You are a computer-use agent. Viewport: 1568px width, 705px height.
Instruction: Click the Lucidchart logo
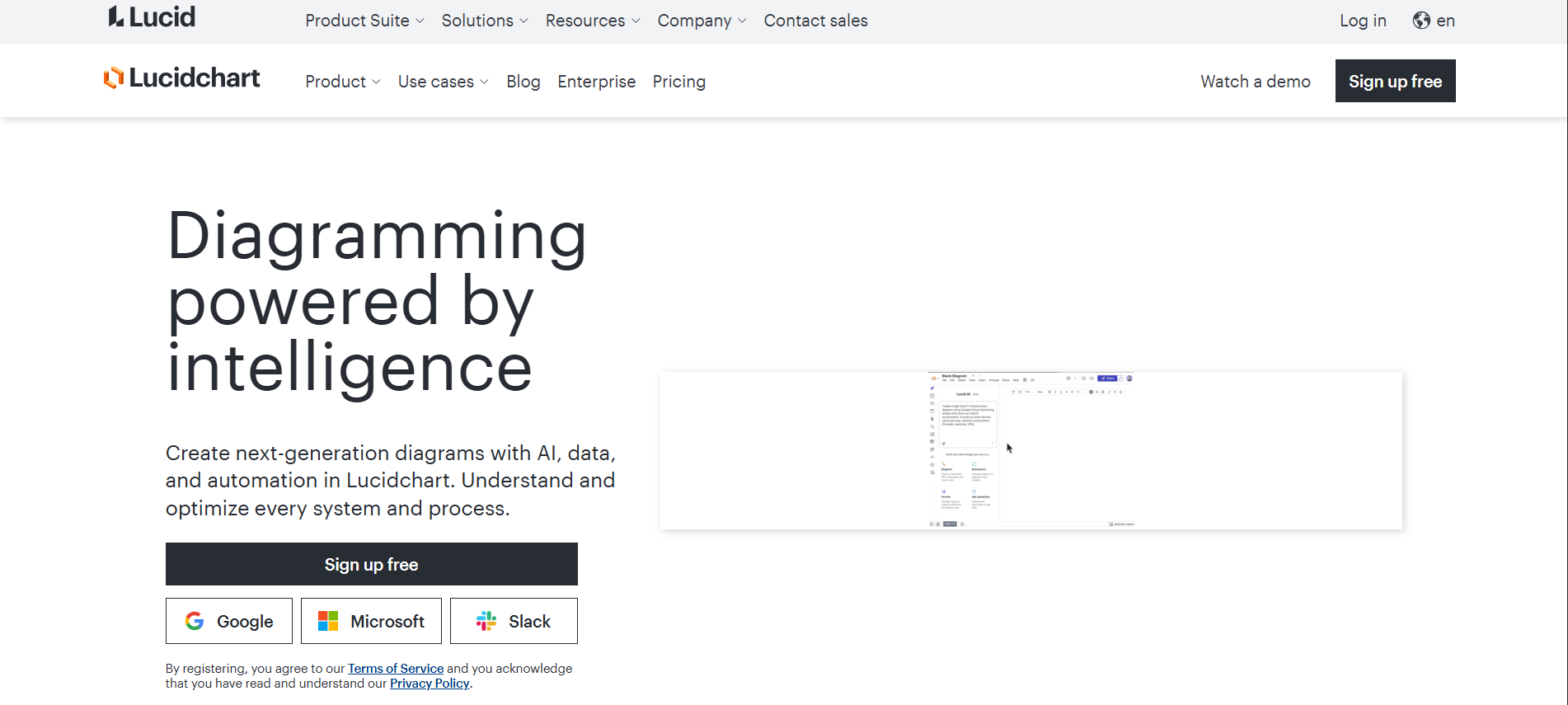click(x=182, y=78)
